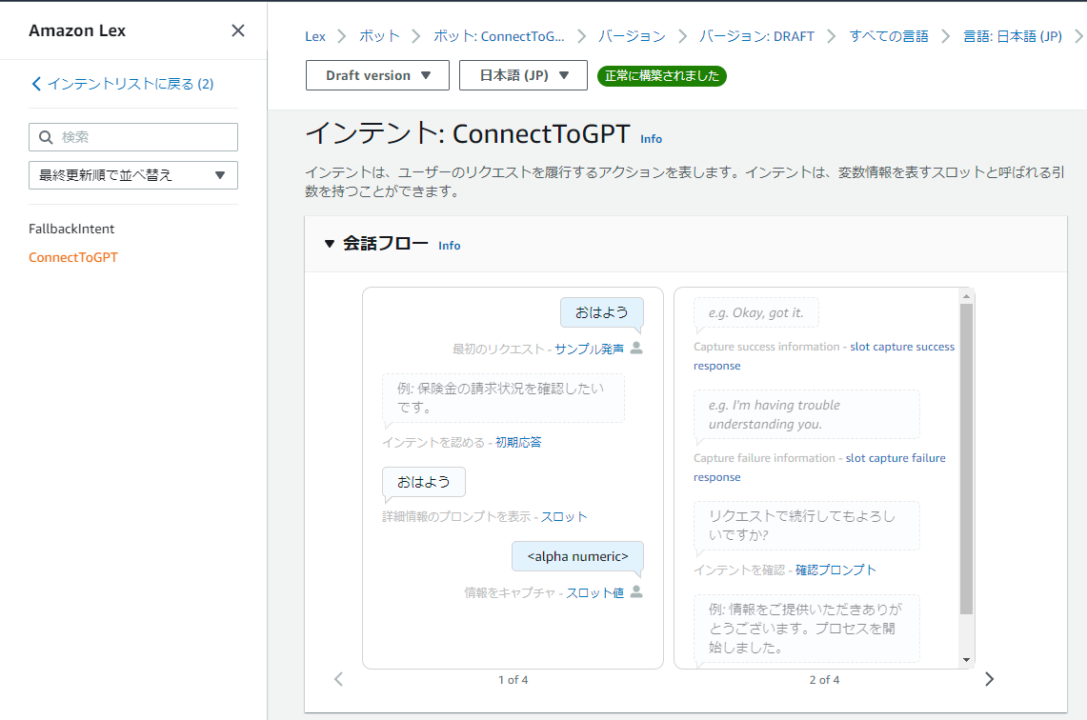1087x720 pixels.
Task: Open the Draft version dropdown
Action: (x=377, y=75)
